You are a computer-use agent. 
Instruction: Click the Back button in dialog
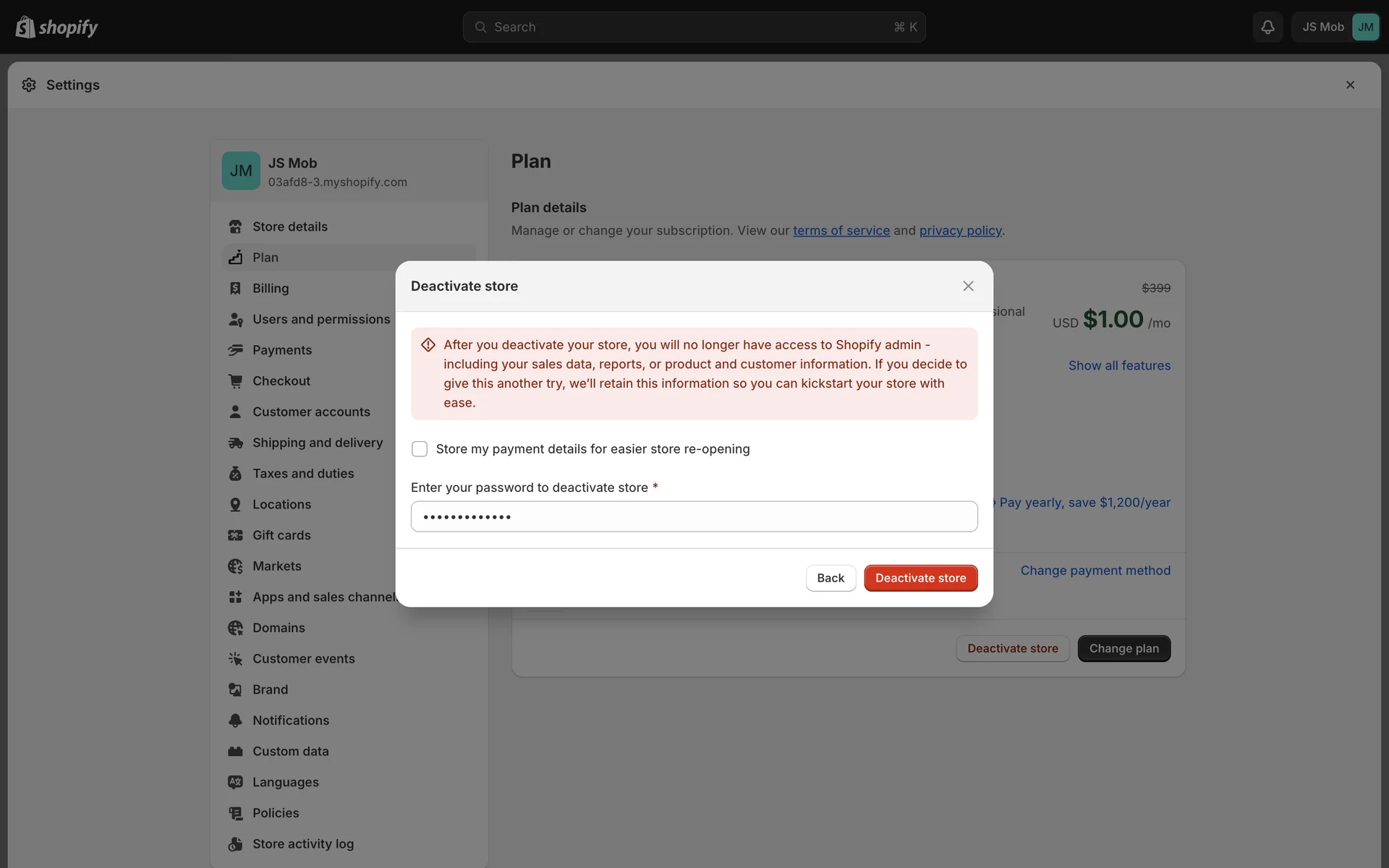pyautogui.click(x=831, y=578)
